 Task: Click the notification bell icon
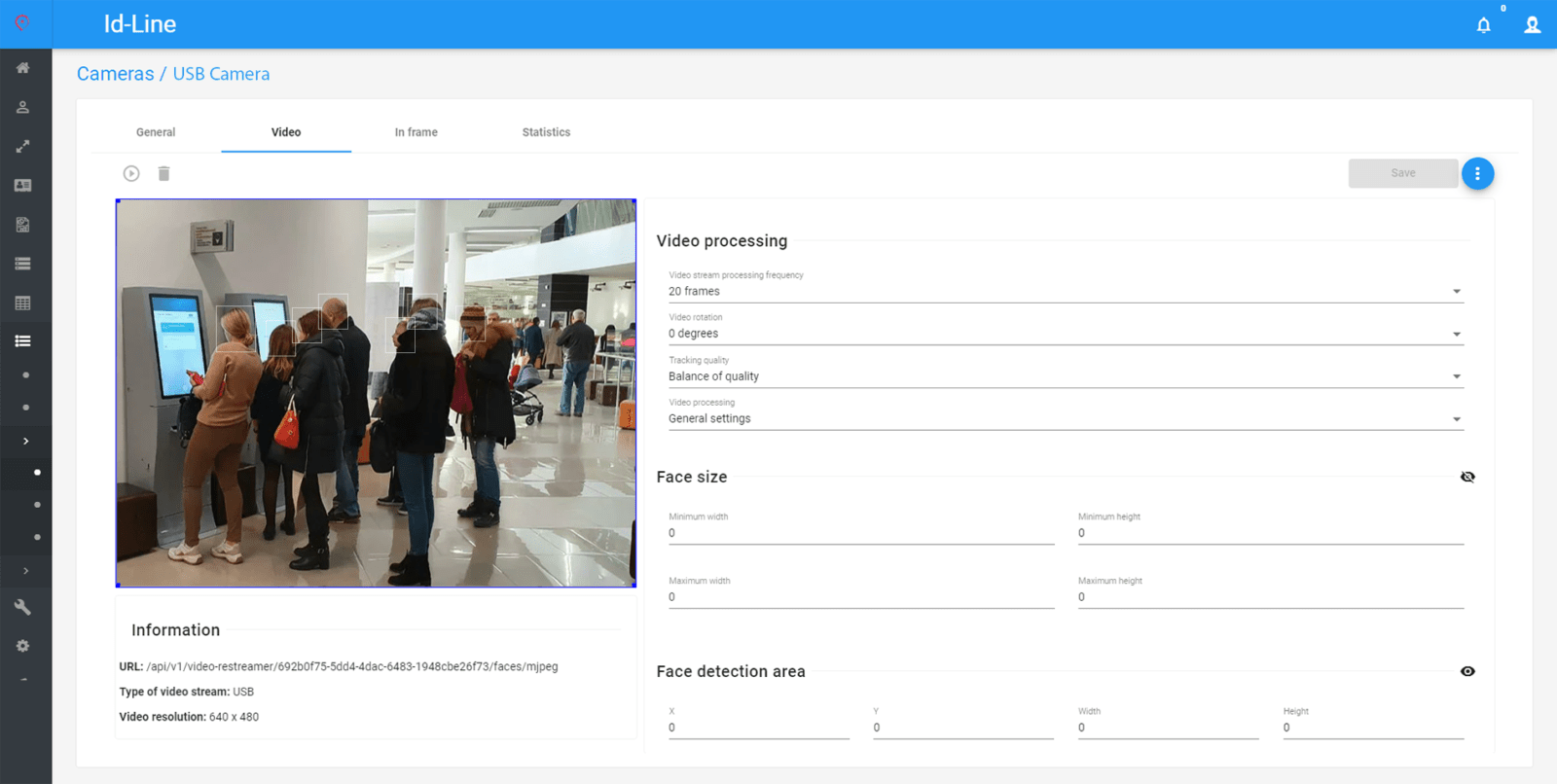(x=1483, y=25)
